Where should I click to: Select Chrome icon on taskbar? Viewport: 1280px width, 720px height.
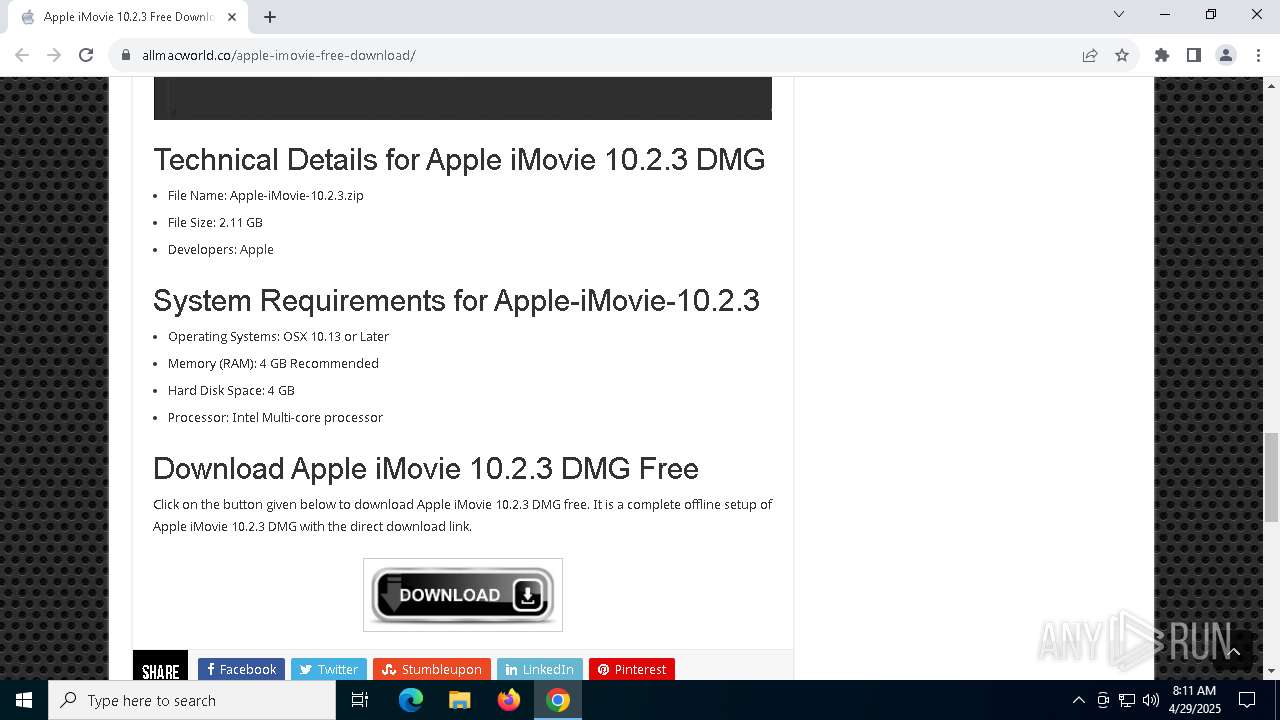coord(558,700)
